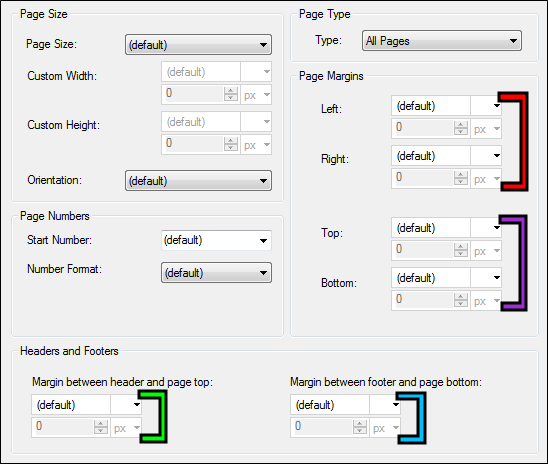Click the Custom Width value stepper
The width and height of the screenshot is (548, 464).
pyautogui.click(x=231, y=94)
